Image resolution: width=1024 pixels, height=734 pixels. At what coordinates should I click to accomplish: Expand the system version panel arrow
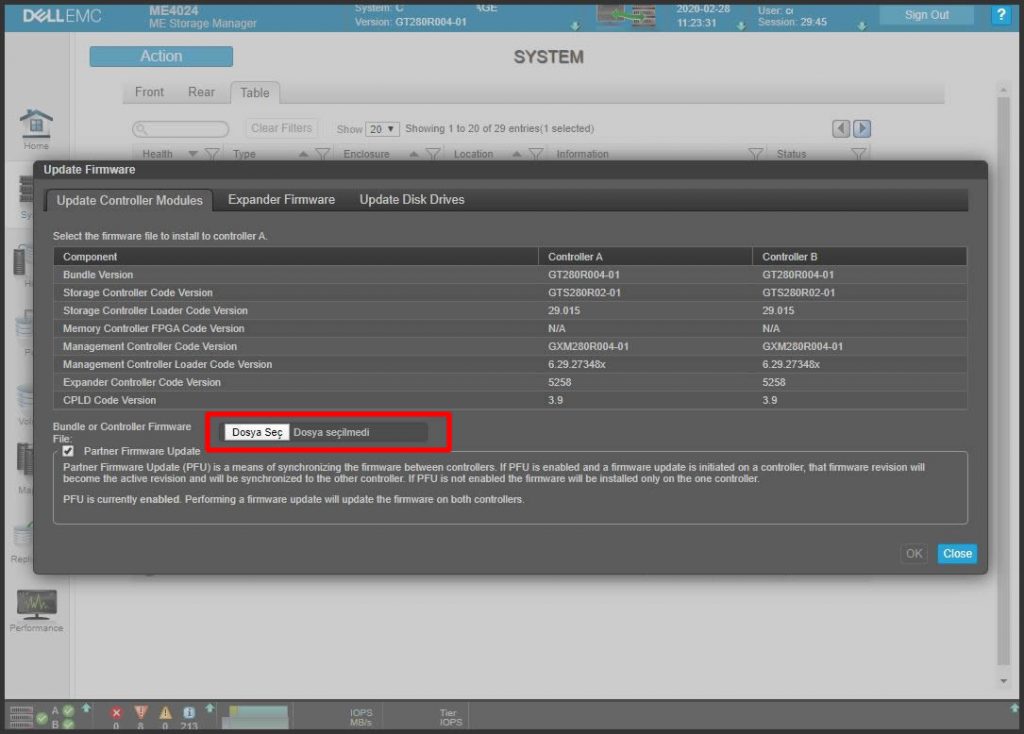tap(575, 26)
